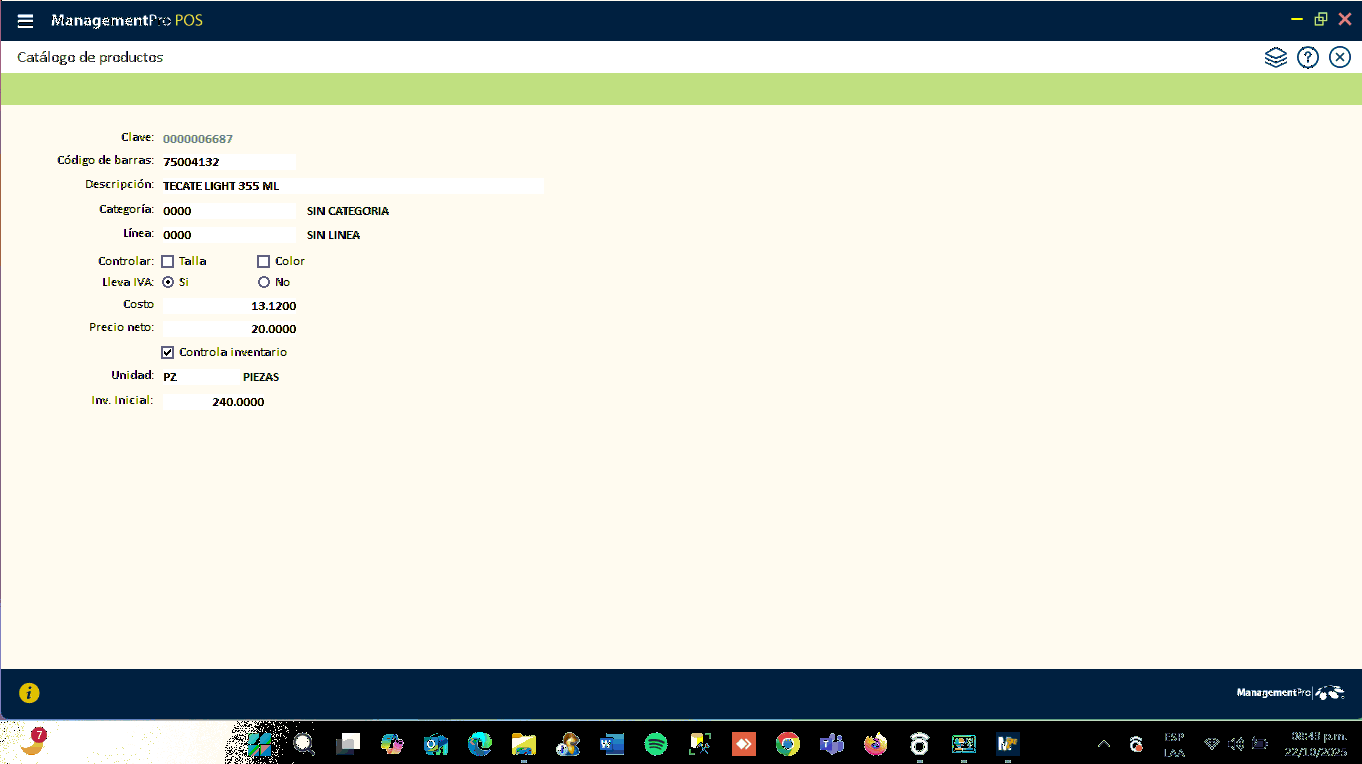The image size is (1362, 764).
Task: Open the hamburger menu in the title bar
Action: [26, 21]
